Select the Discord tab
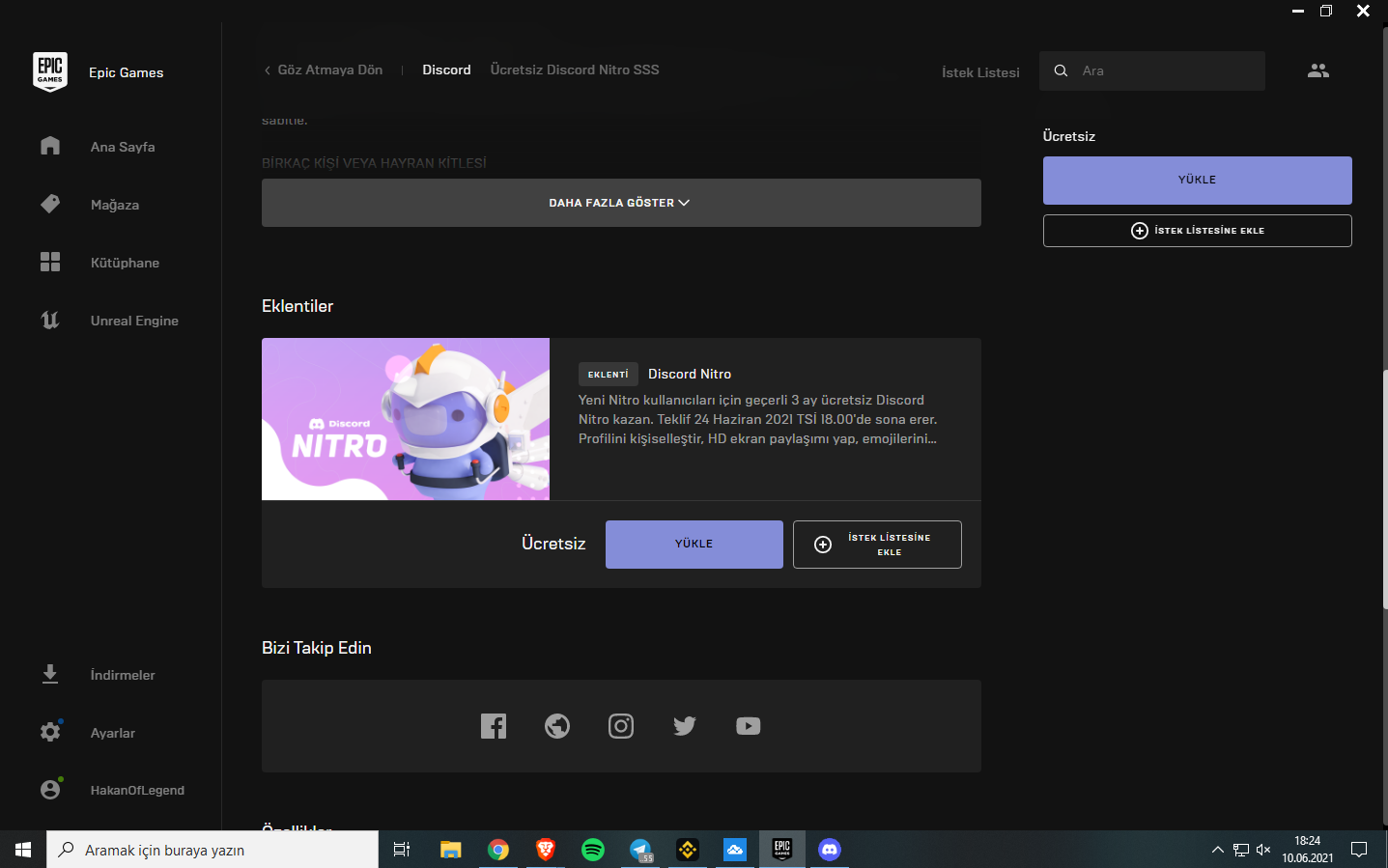Image resolution: width=1388 pixels, height=868 pixels. click(x=446, y=70)
